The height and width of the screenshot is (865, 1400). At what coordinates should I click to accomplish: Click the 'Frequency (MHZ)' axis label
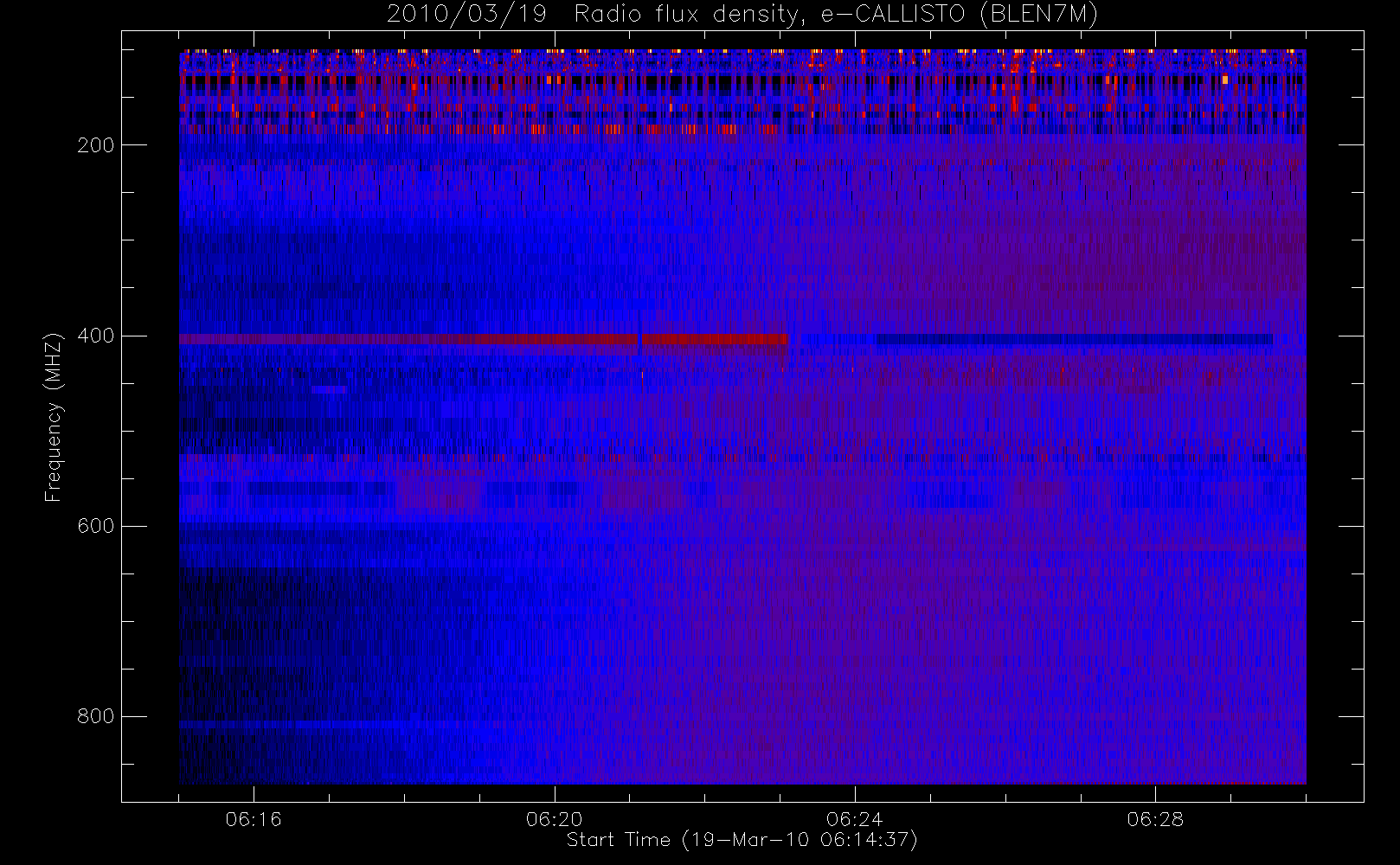point(54,417)
